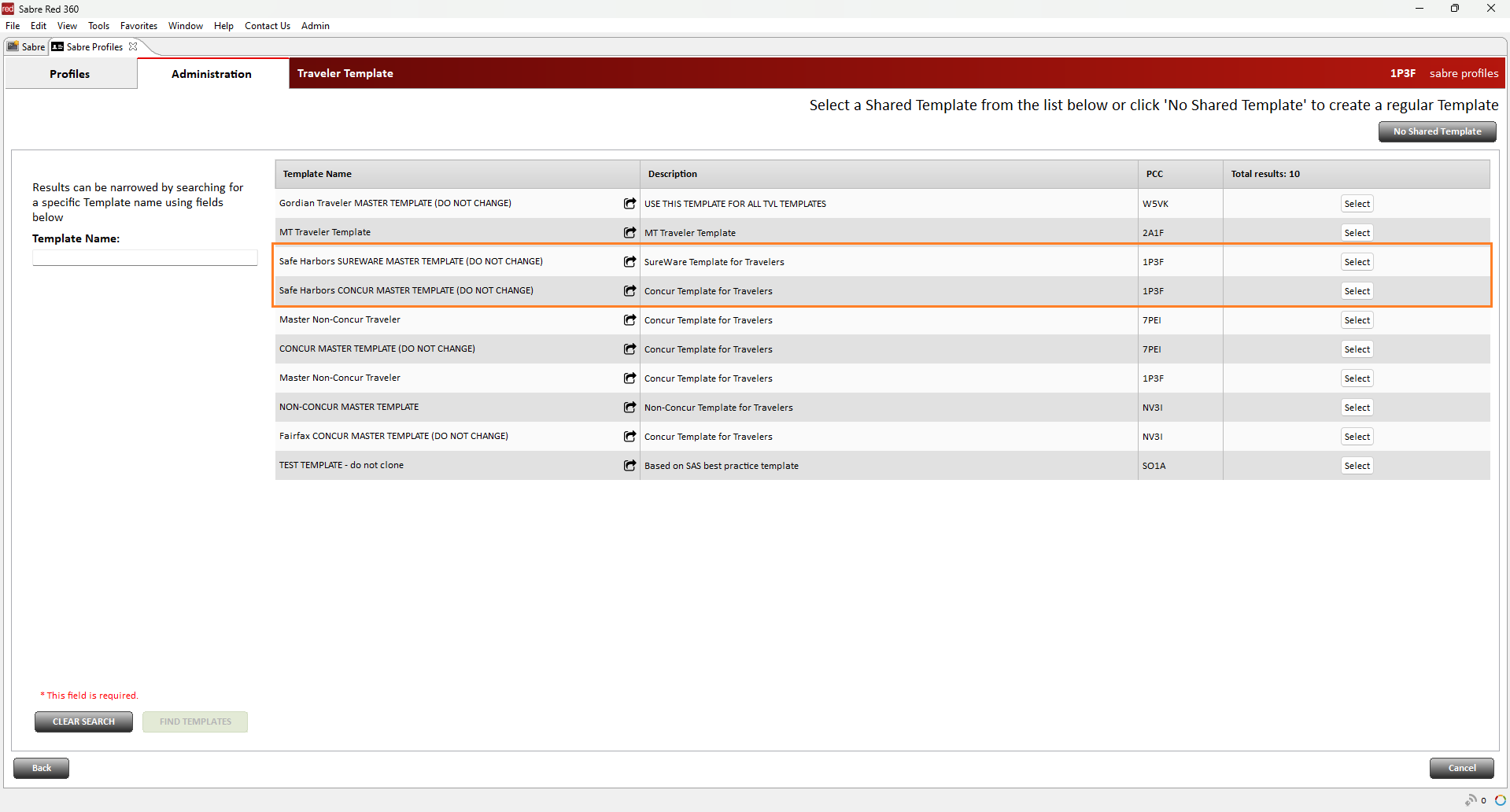Click 'TEST TEMPLATE - do not clone' name
The width and height of the screenshot is (1510, 812).
pos(341,465)
